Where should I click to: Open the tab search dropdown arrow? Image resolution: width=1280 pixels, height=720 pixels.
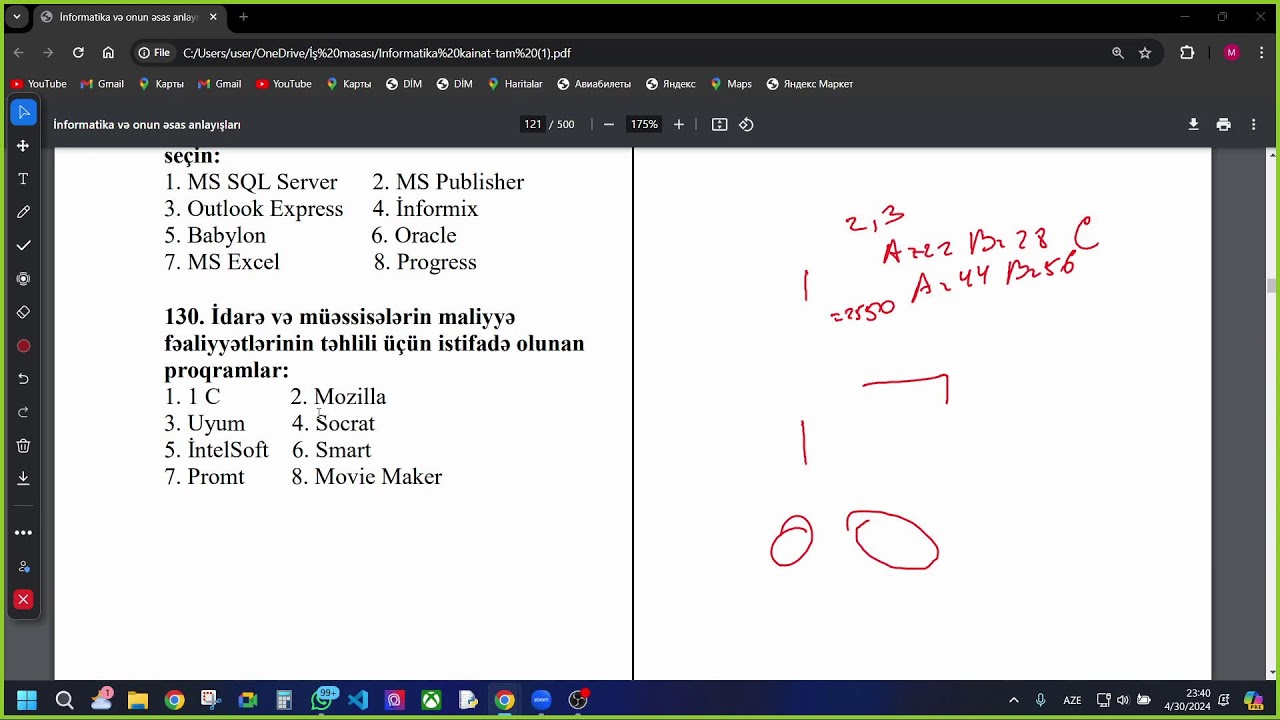pos(17,17)
